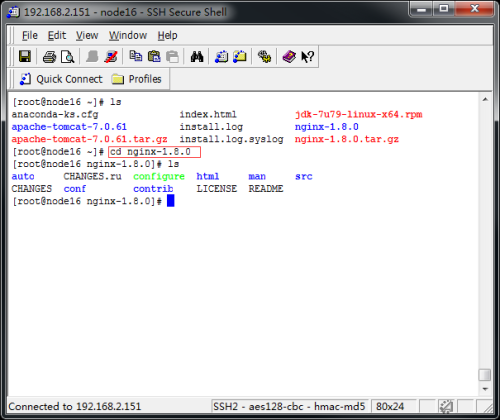The image size is (500, 420).
Task: Open the Window menu
Action: point(128,35)
